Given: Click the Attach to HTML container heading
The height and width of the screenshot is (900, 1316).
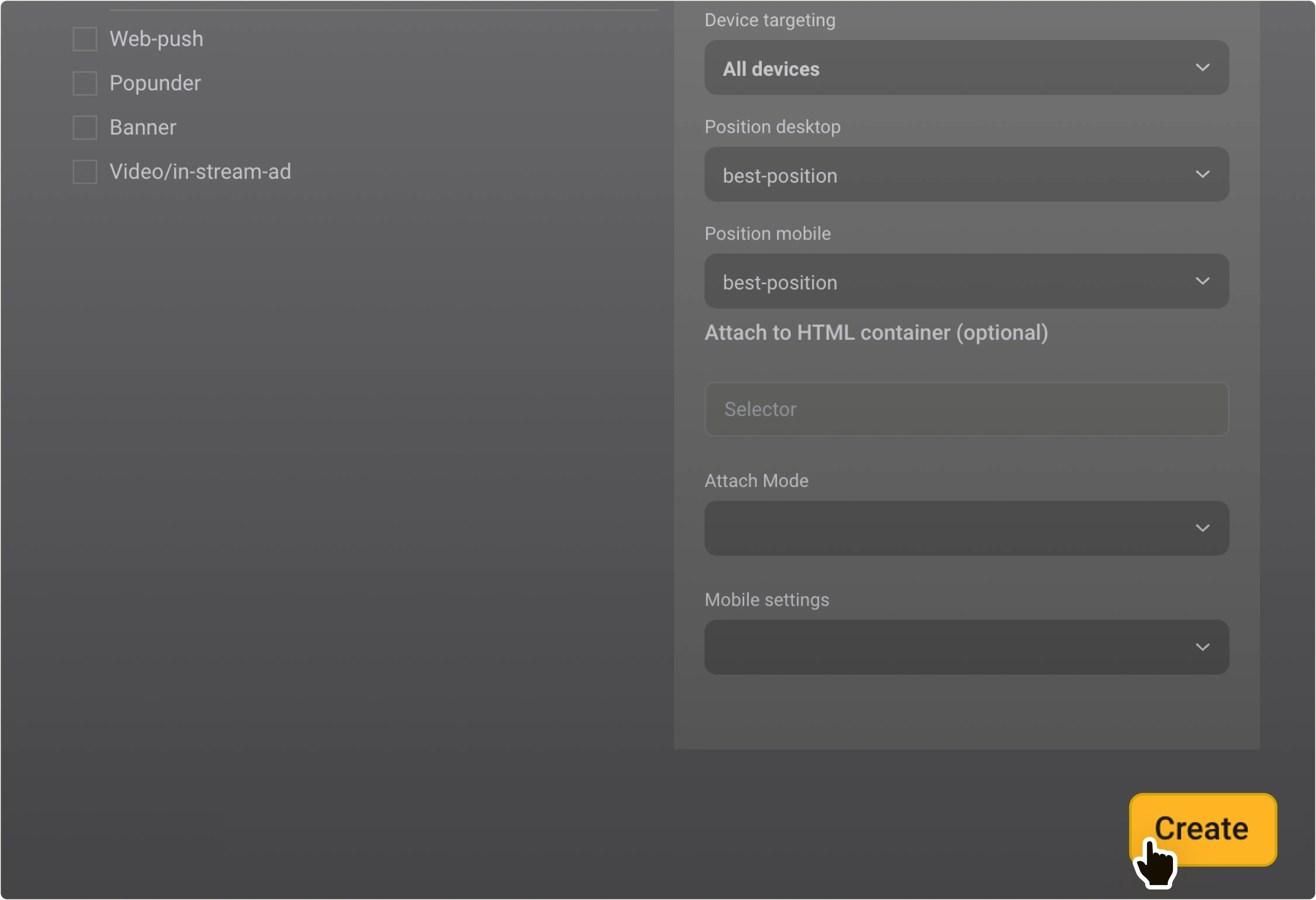Looking at the screenshot, I should (x=876, y=333).
